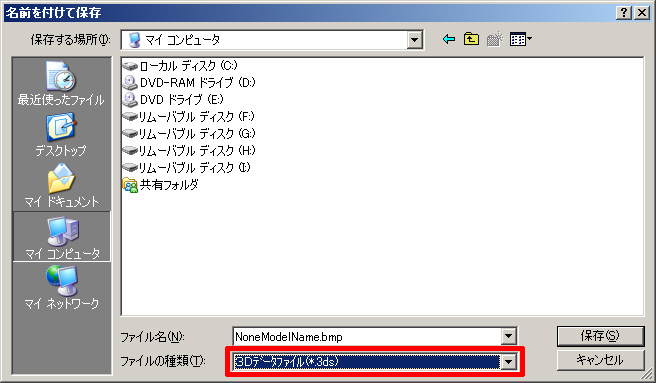Open the view menu icon
Image resolution: width=656 pixels, height=383 pixels.
coord(520,39)
